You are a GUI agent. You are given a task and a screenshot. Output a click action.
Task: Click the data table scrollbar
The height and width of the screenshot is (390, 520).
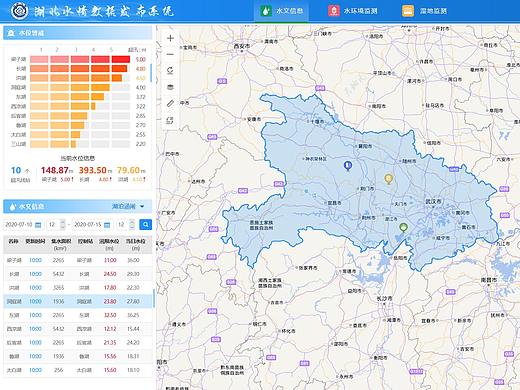pos(154,298)
